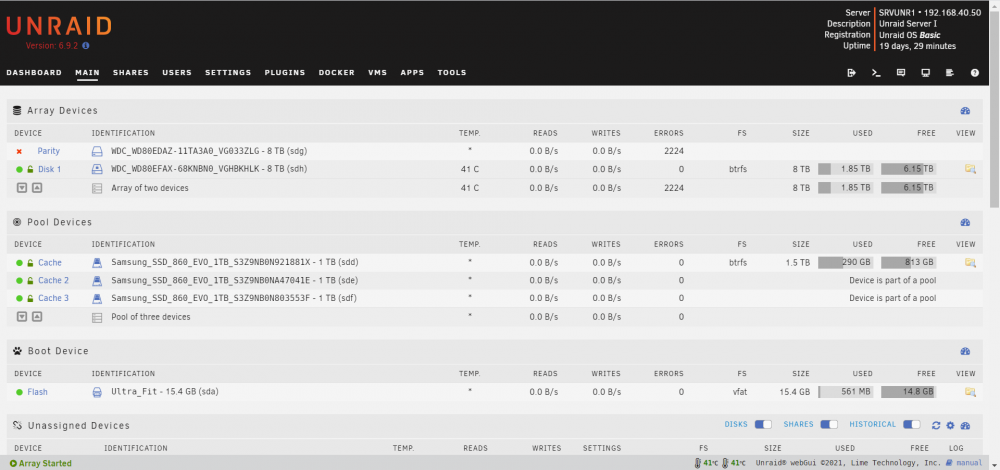Viewport: 1000px width, 470px height.
Task: Click the Cache 2 SSD drive icon (sde)
Action: click(97, 280)
